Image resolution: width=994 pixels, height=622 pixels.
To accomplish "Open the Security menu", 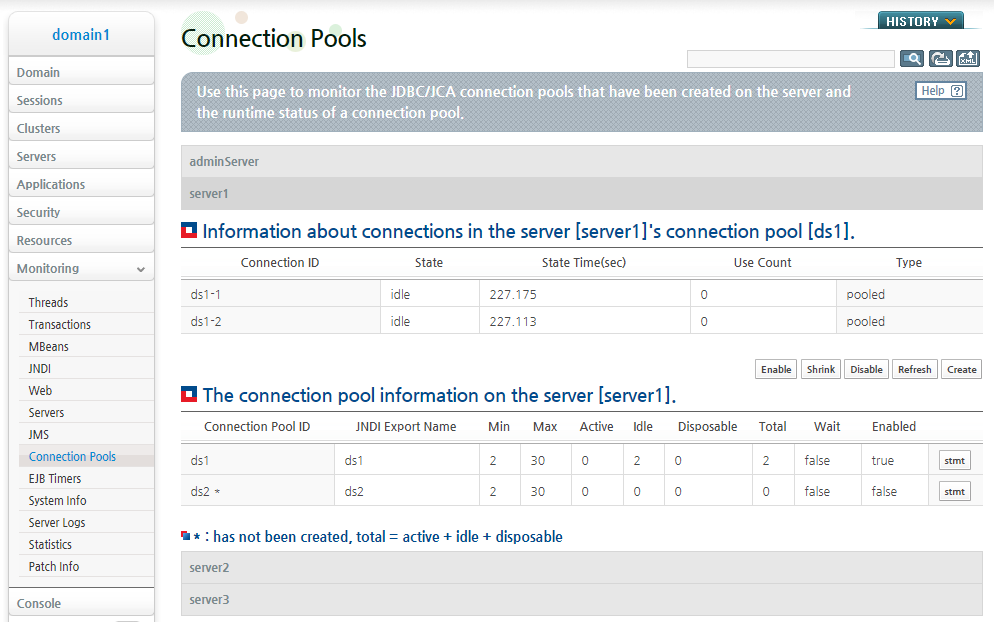I will pos(82,212).
